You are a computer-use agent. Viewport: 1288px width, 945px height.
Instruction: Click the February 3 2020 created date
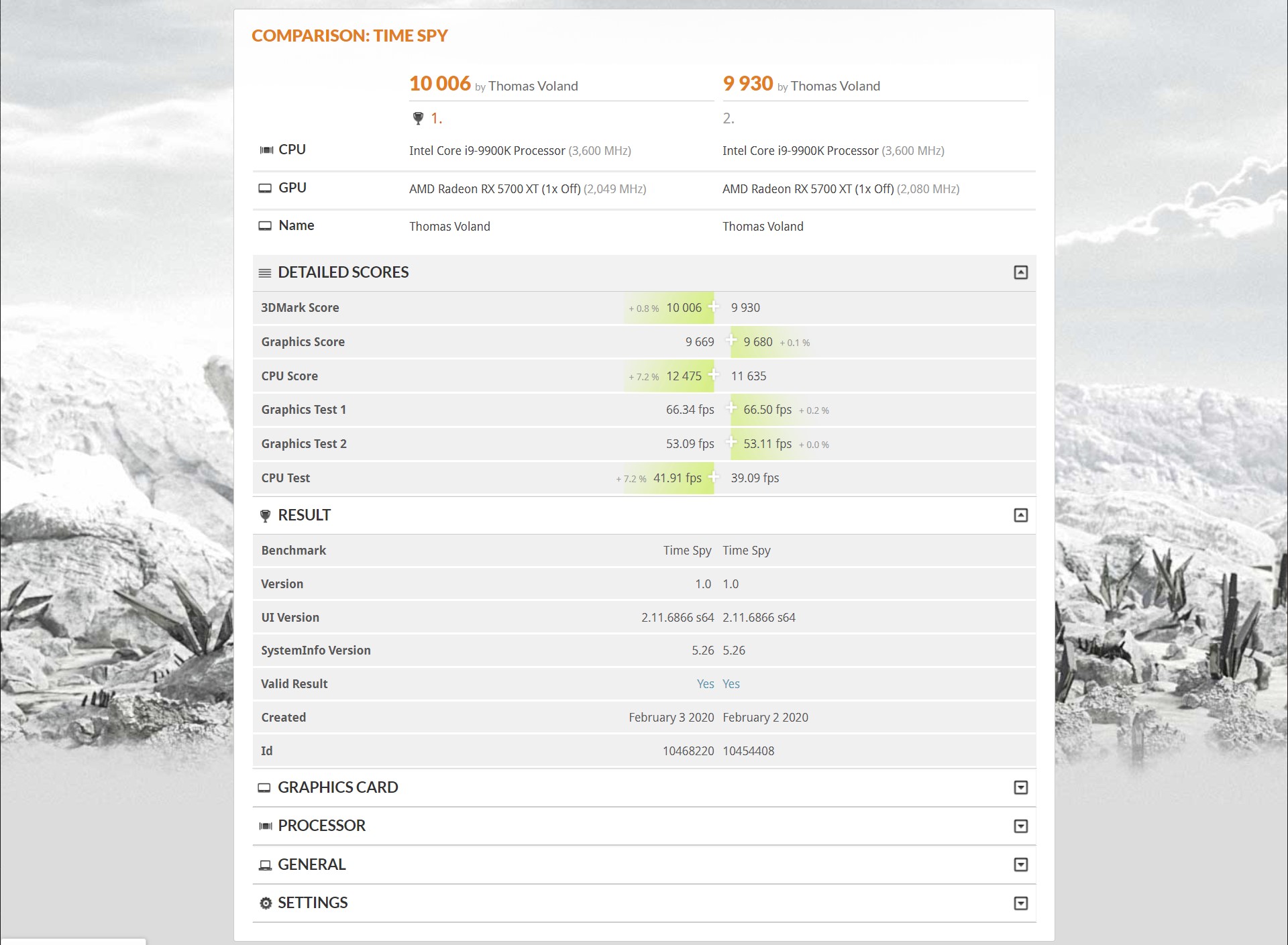point(672,718)
